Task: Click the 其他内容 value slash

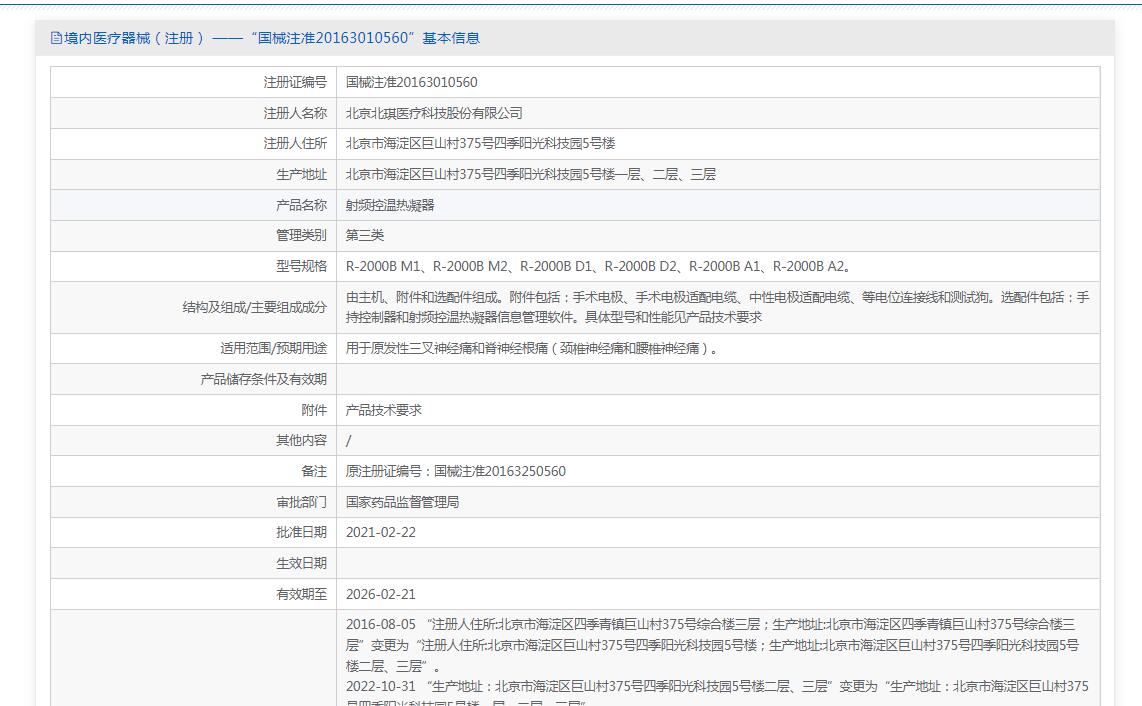Action: [x=349, y=440]
